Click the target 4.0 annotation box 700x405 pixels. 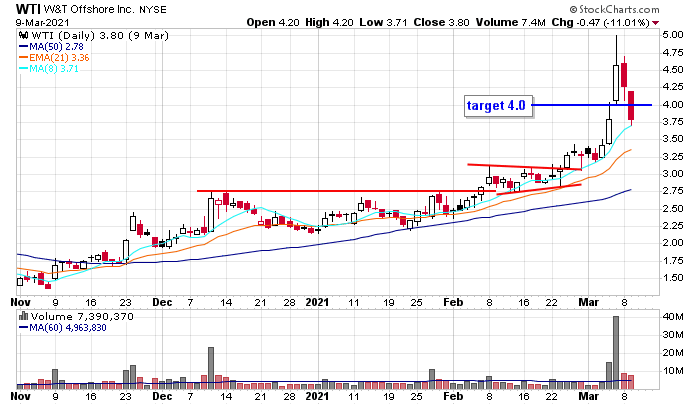pyautogui.click(x=498, y=106)
